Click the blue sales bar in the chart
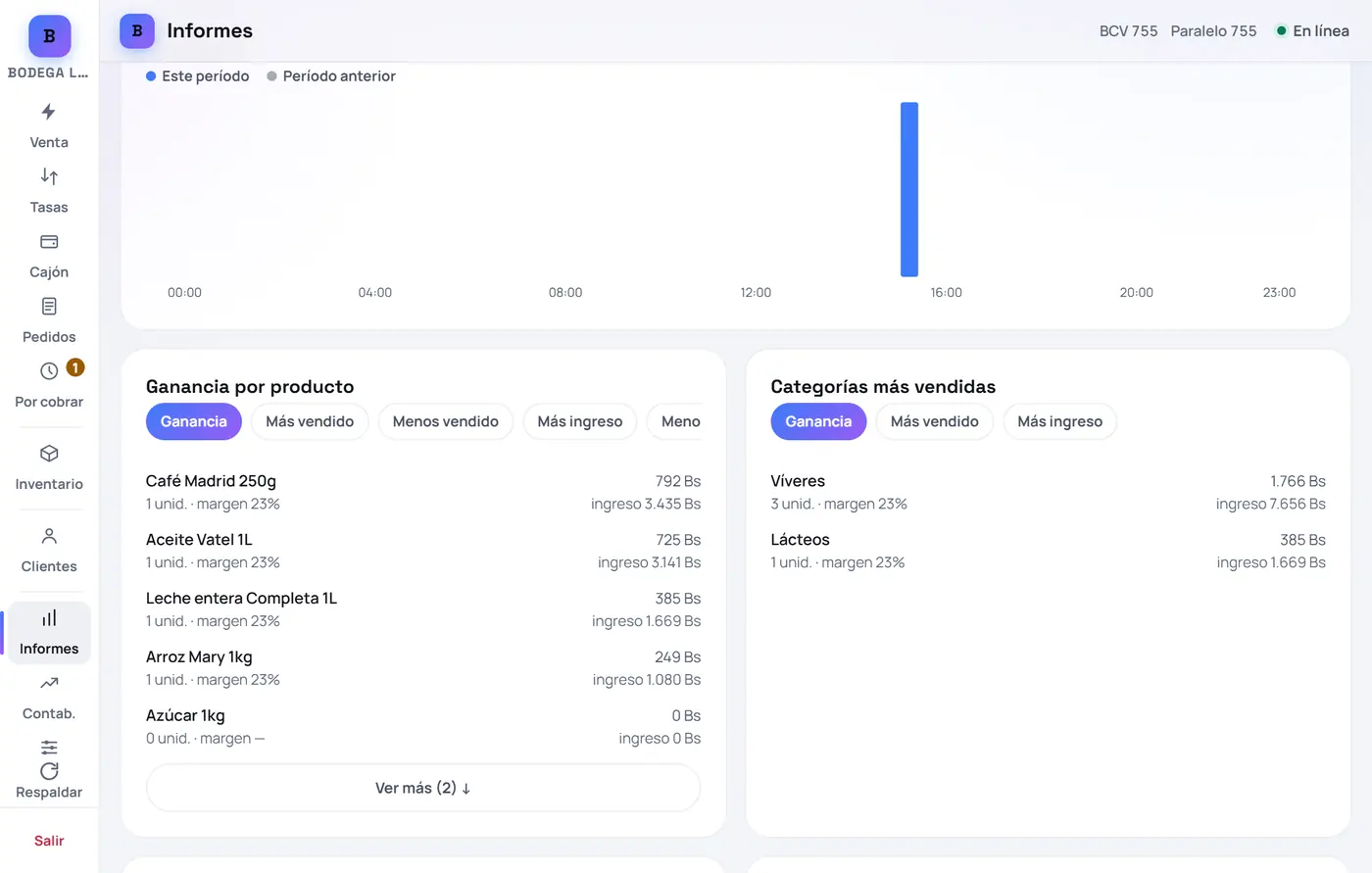The image size is (1372, 873). 909,189
